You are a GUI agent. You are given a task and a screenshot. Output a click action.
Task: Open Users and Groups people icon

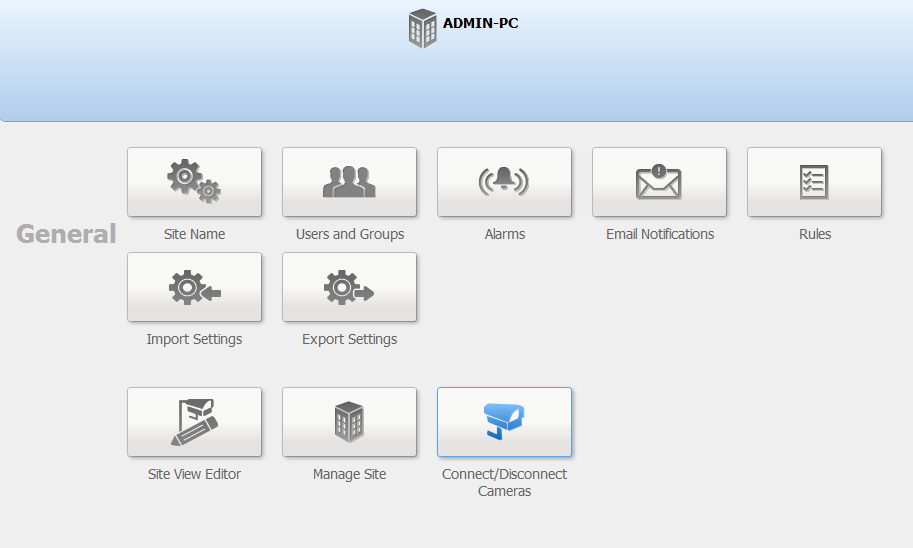349,182
